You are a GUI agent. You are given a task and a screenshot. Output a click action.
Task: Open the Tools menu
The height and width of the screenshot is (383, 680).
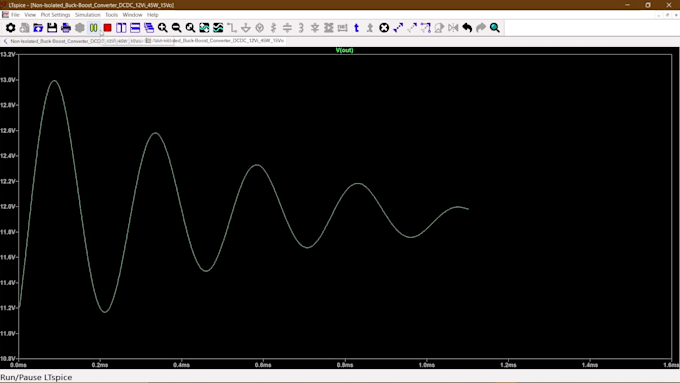(x=111, y=15)
